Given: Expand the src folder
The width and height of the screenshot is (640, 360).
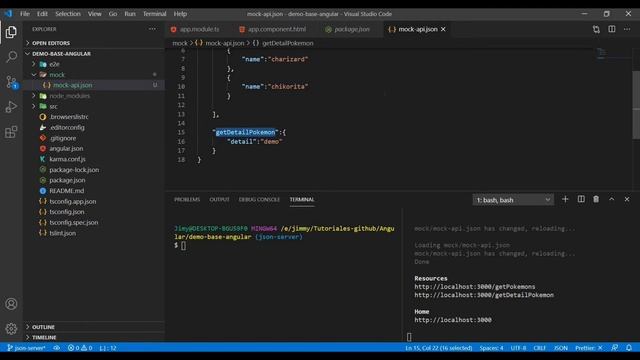Looking at the screenshot, I should point(53,106).
